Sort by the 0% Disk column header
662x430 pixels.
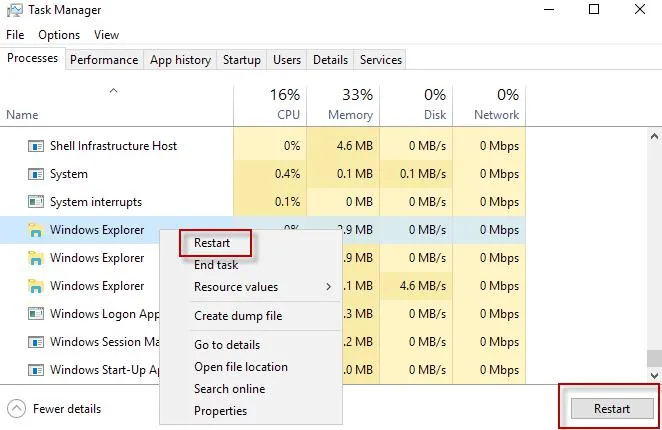[416, 105]
